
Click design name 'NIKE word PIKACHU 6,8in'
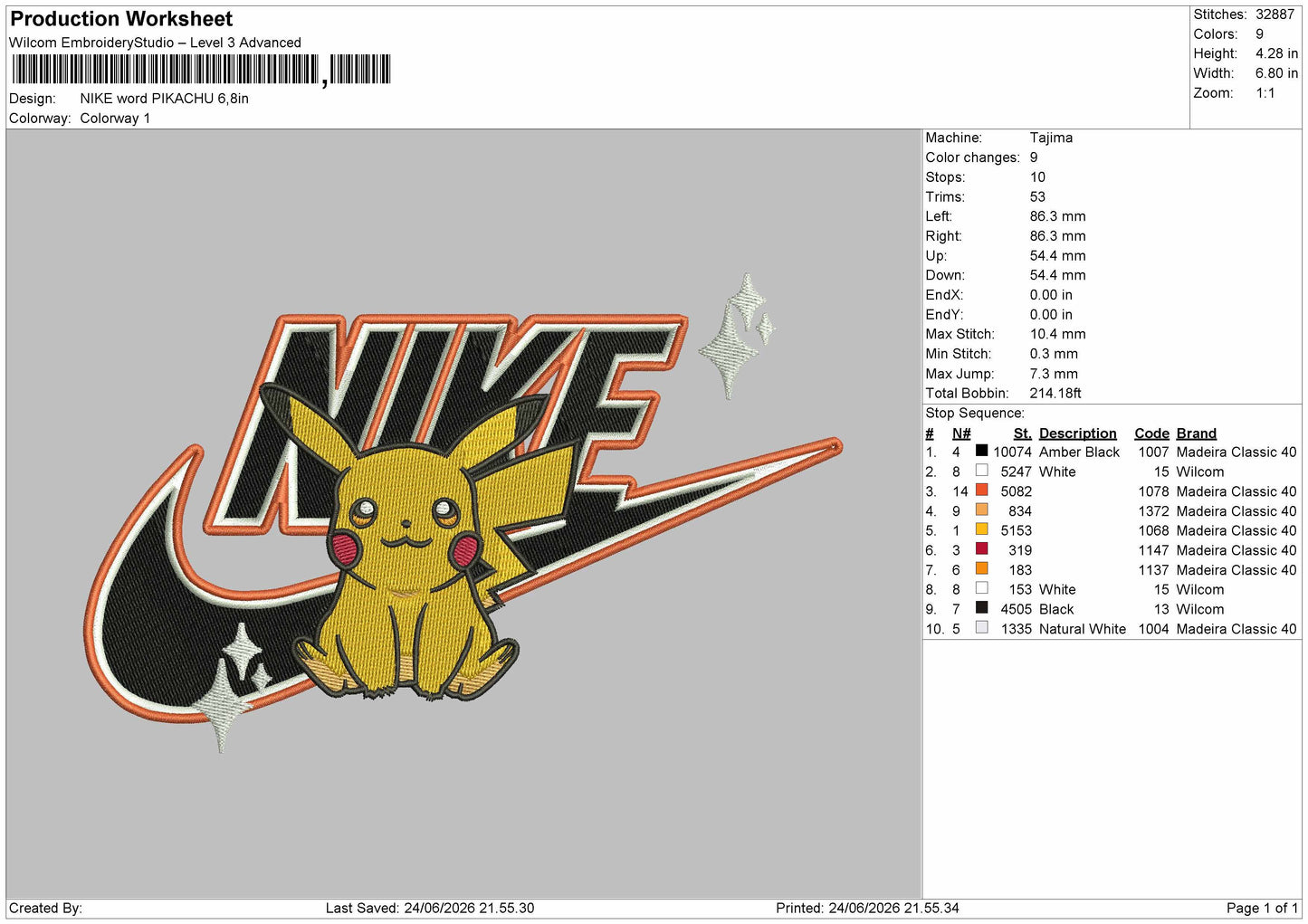pyautogui.click(x=164, y=99)
